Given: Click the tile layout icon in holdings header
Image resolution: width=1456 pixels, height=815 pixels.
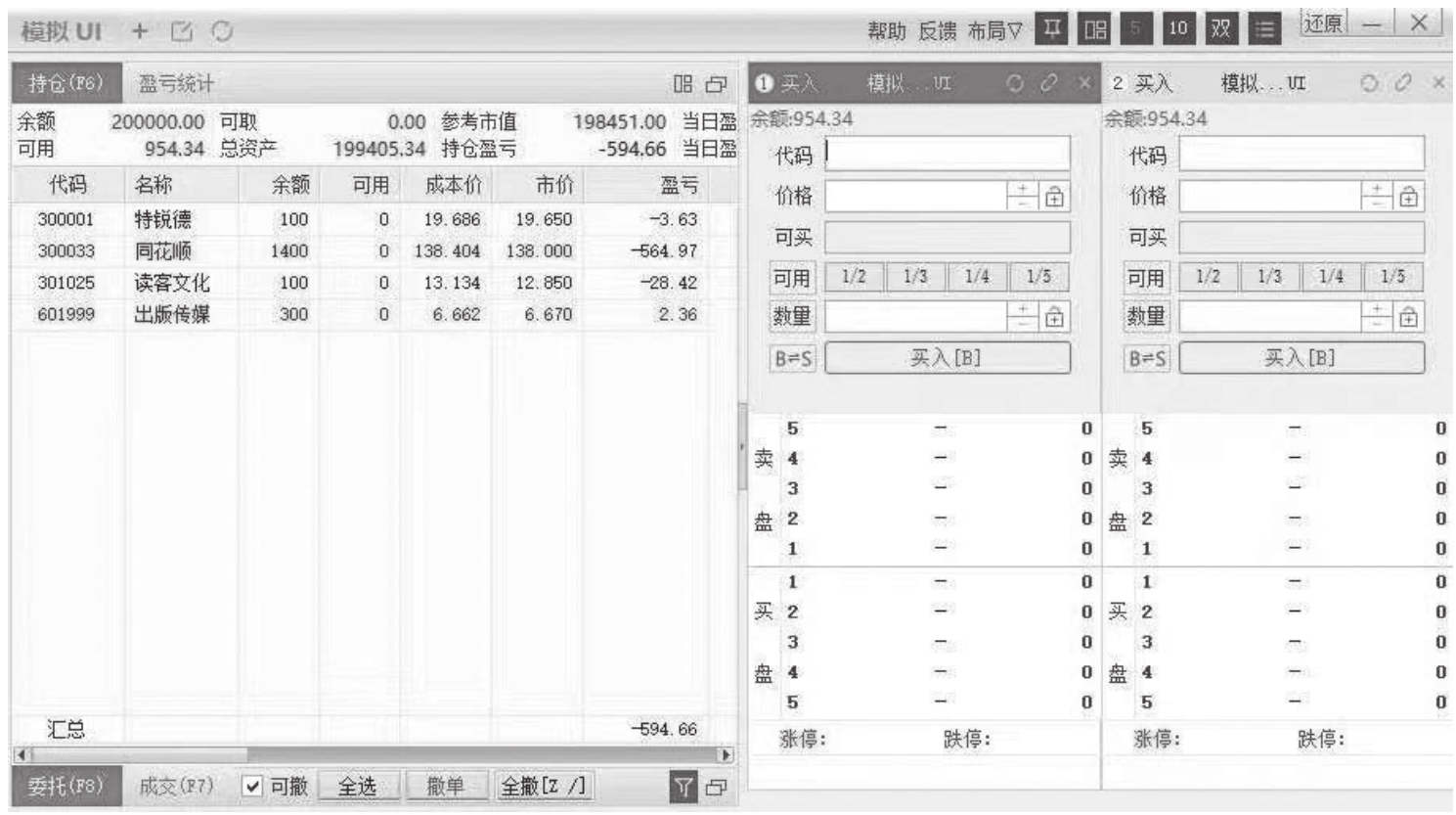Looking at the screenshot, I should pyautogui.click(x=683, y=84).
